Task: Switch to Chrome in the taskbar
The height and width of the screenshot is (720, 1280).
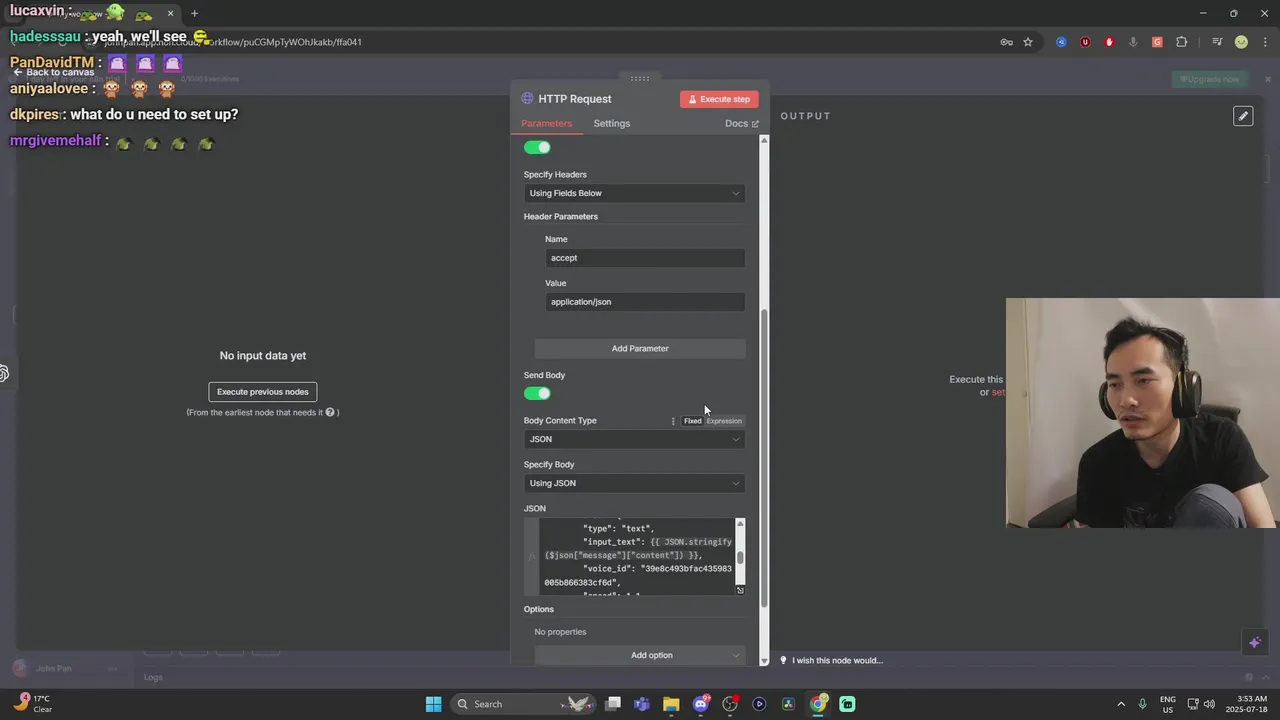Action: point(819,704)
